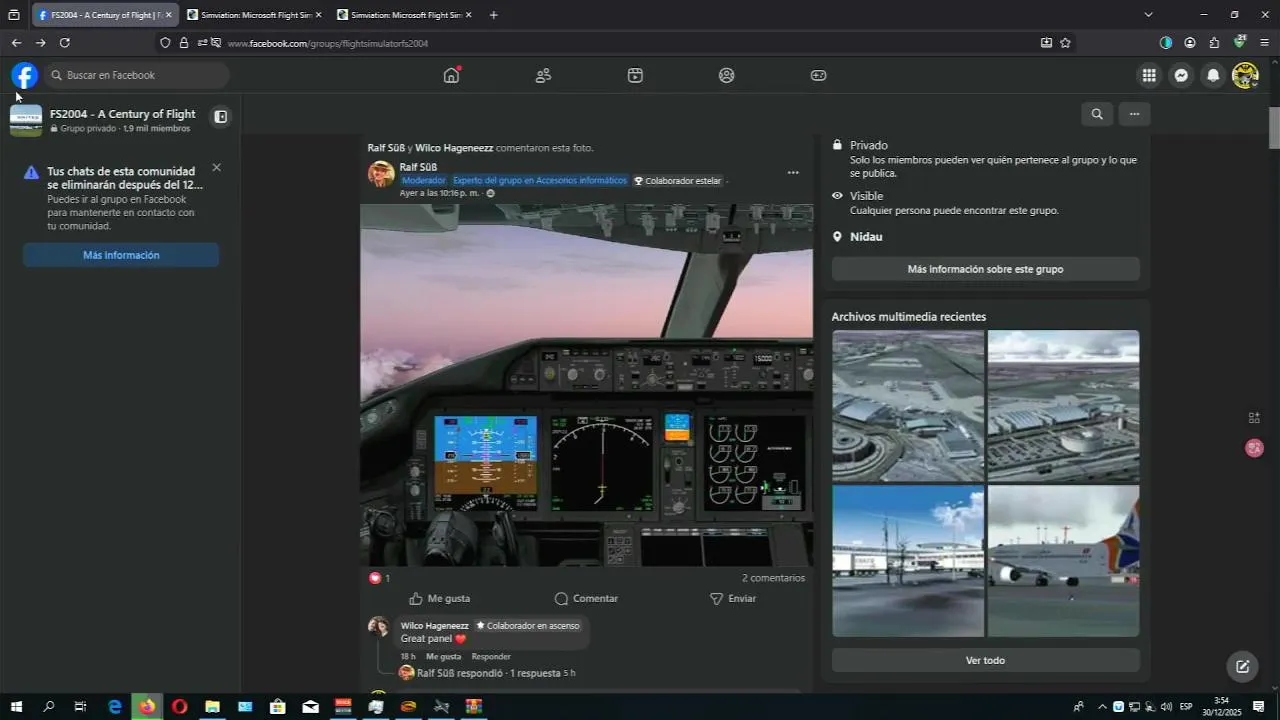Click Ver todo under recent media
The width and height of the screenshot is (1280, 720).
[x=985, y=660]
